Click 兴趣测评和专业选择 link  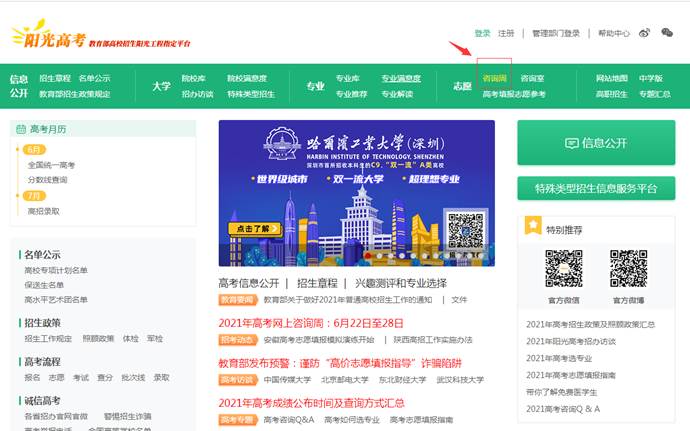pyautogui.click(x=401, y=283)
